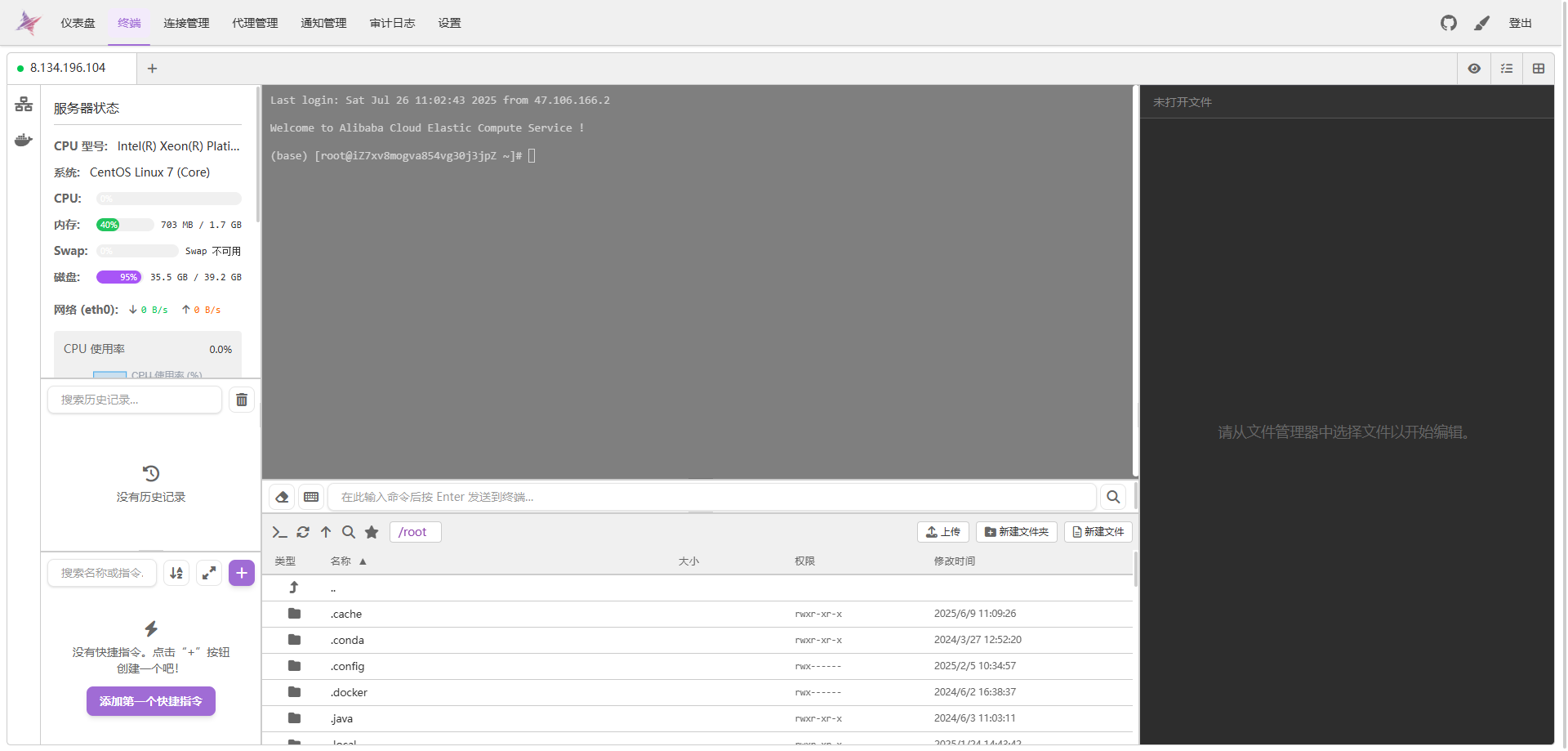
Task: Toggle the virtual keyboard button
Action: (311, 497)
